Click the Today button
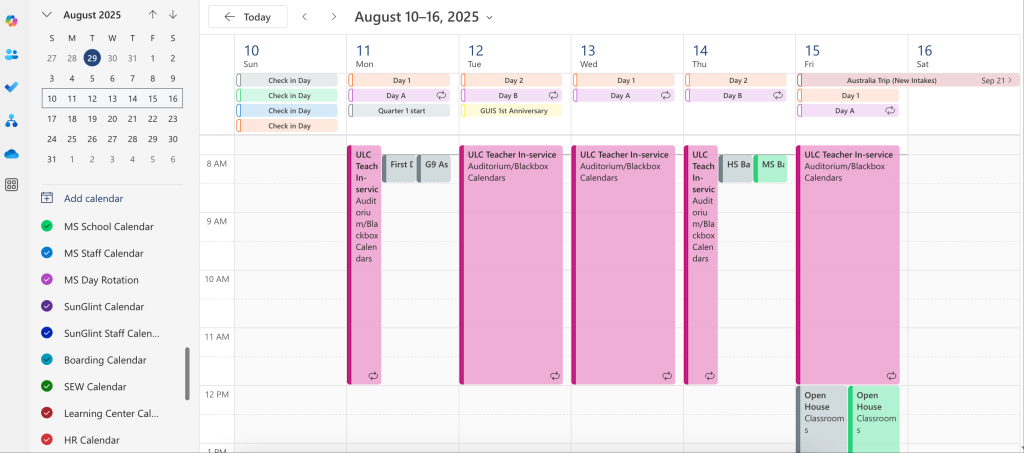 [x=247, y=17]
